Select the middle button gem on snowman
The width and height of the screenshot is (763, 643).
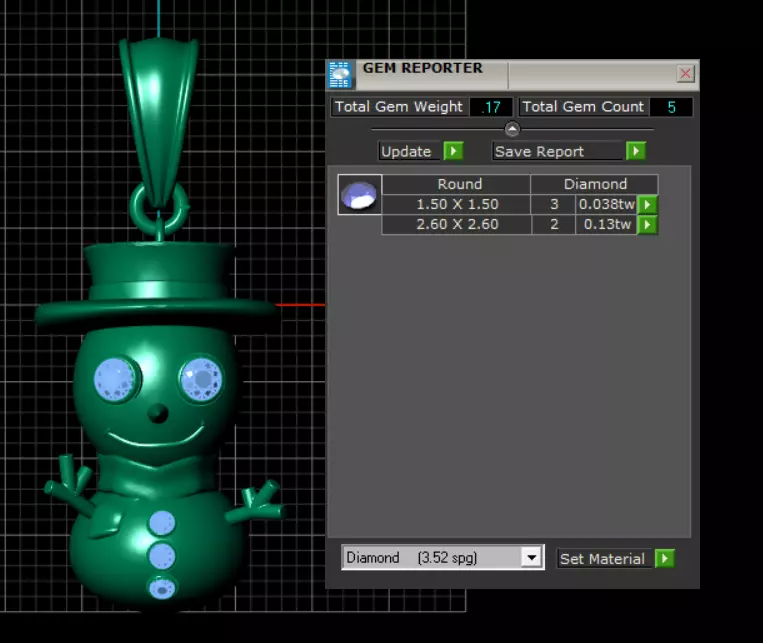click(162, 556)
